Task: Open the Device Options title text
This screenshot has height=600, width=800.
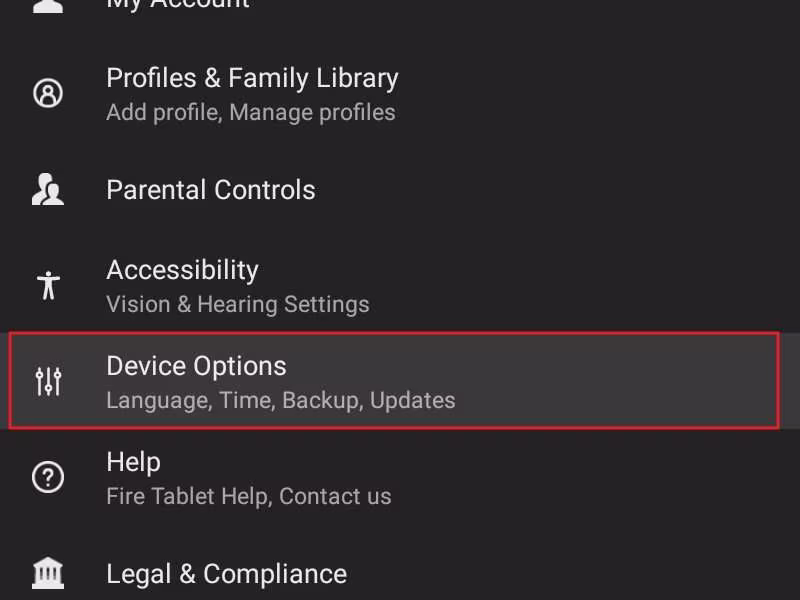Action: [x=196, y=366]
